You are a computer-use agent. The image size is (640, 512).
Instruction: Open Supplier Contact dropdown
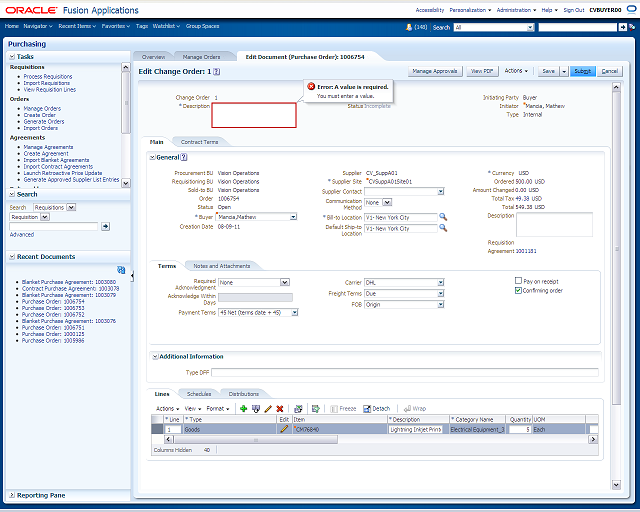point(441,191)
